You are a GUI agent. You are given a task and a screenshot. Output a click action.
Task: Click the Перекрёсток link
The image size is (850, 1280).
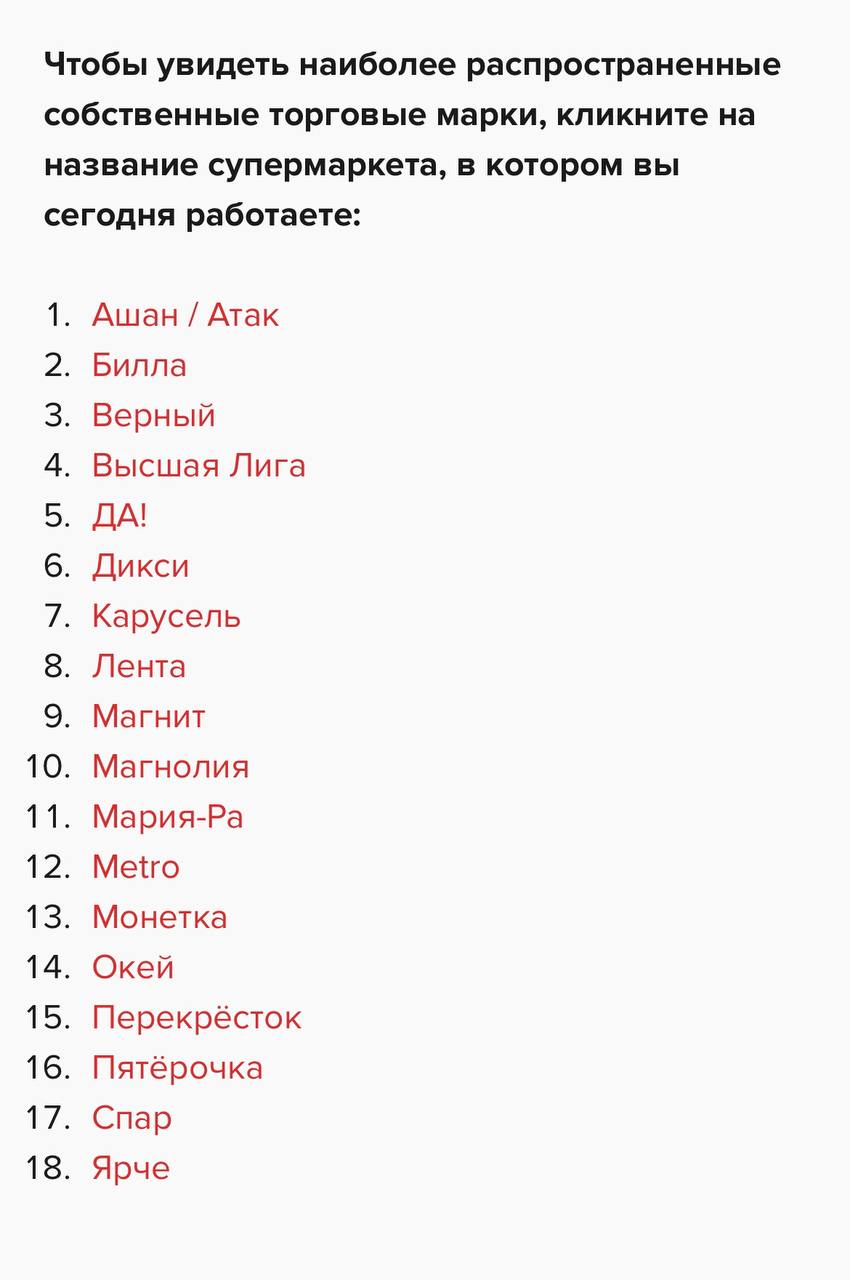pos(196,1018)
